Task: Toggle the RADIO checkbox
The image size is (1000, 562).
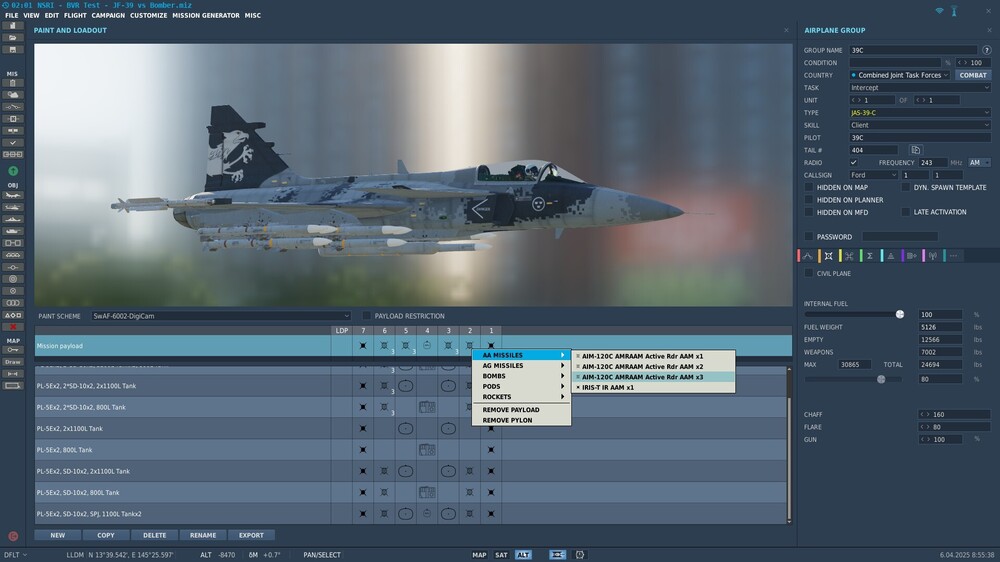Action: point(853,163)
